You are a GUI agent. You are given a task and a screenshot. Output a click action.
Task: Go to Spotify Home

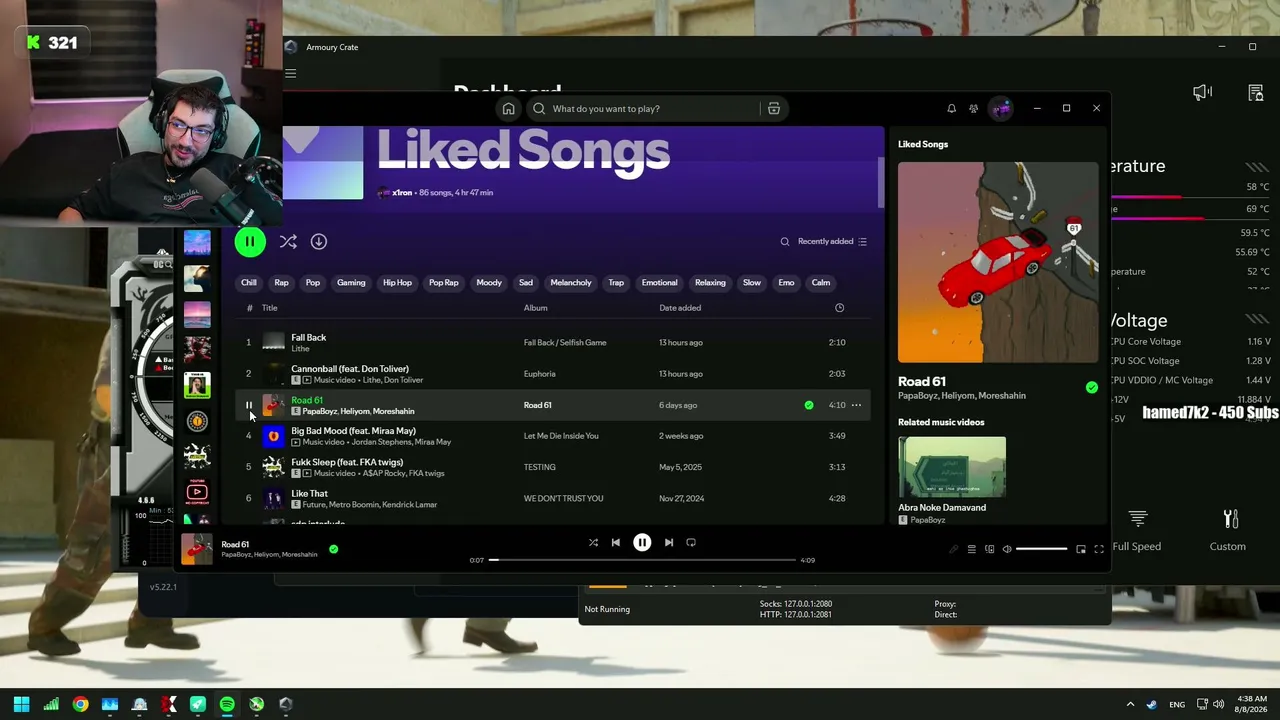click(508, 108)
